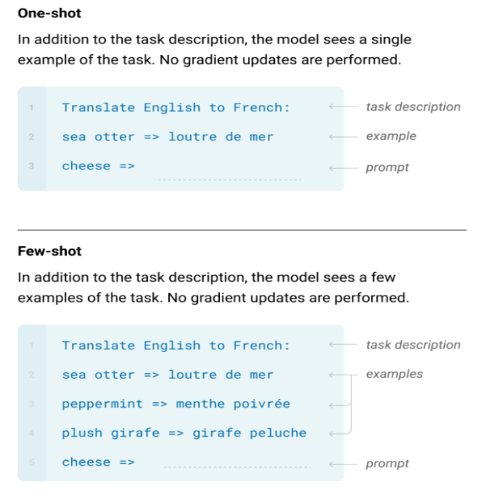This screenshot has width=494, height=498.
Task: Click the Few-shot heading
Action: [49, 251]
